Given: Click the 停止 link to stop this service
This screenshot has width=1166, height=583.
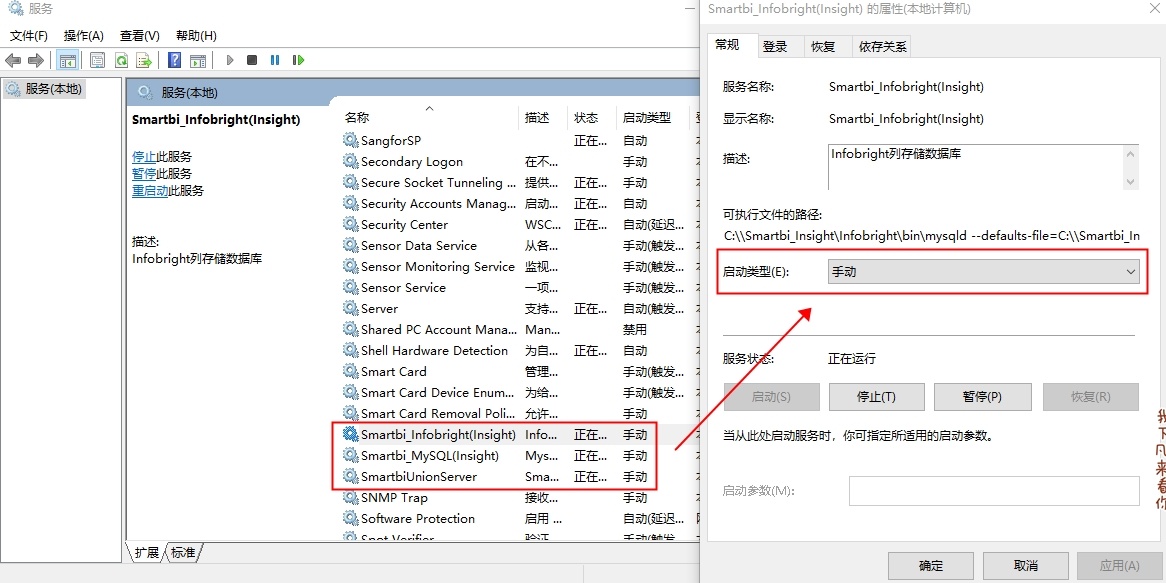Looking at the screenshot, I should (144, 157).
